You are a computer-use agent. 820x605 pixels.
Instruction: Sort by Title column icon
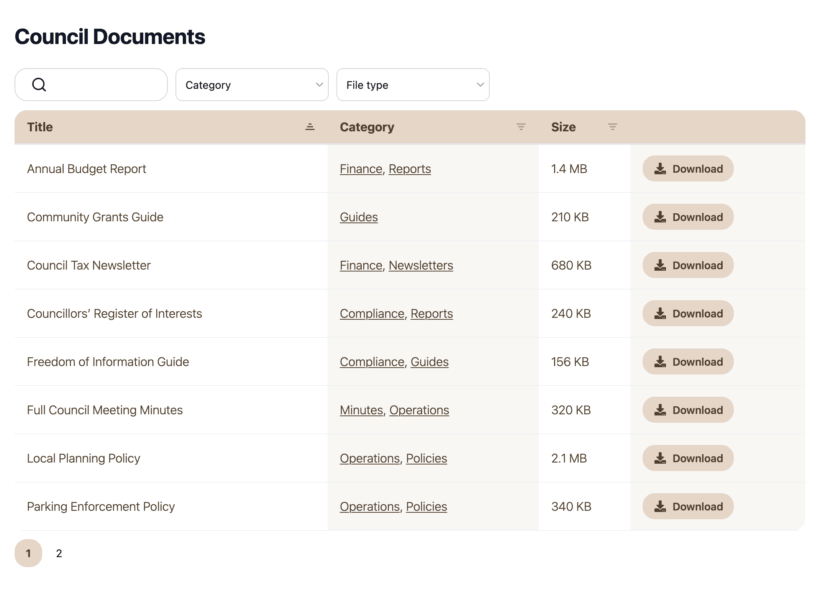tap(310, 127)
